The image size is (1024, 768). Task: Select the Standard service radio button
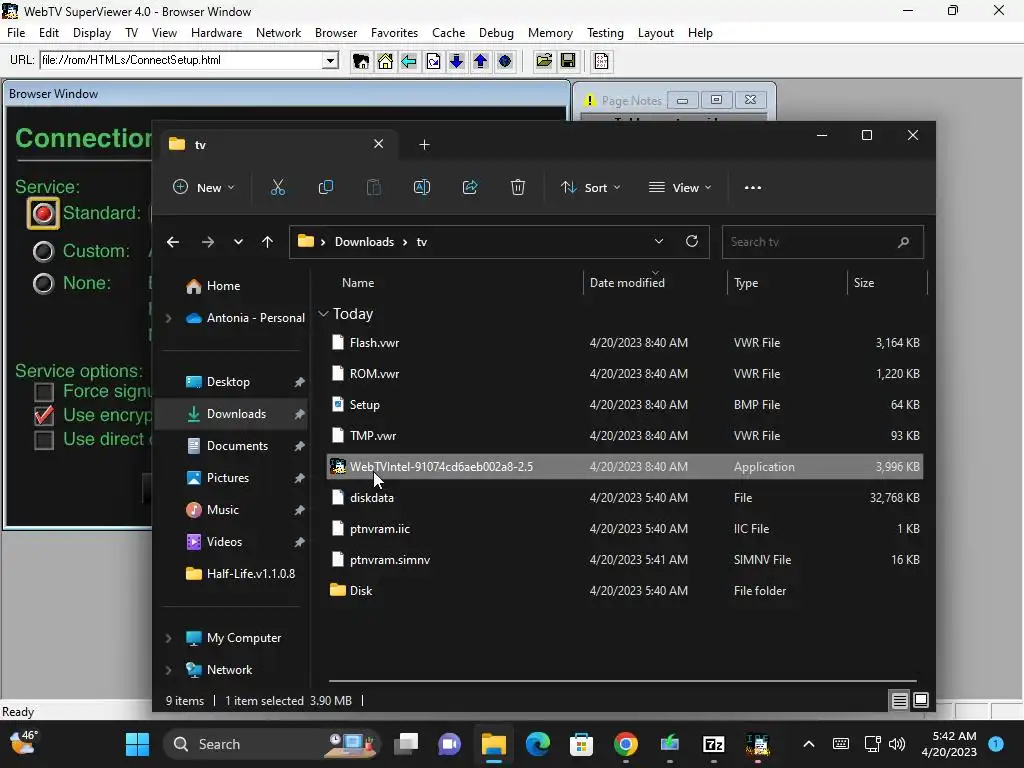click(43, 214)
